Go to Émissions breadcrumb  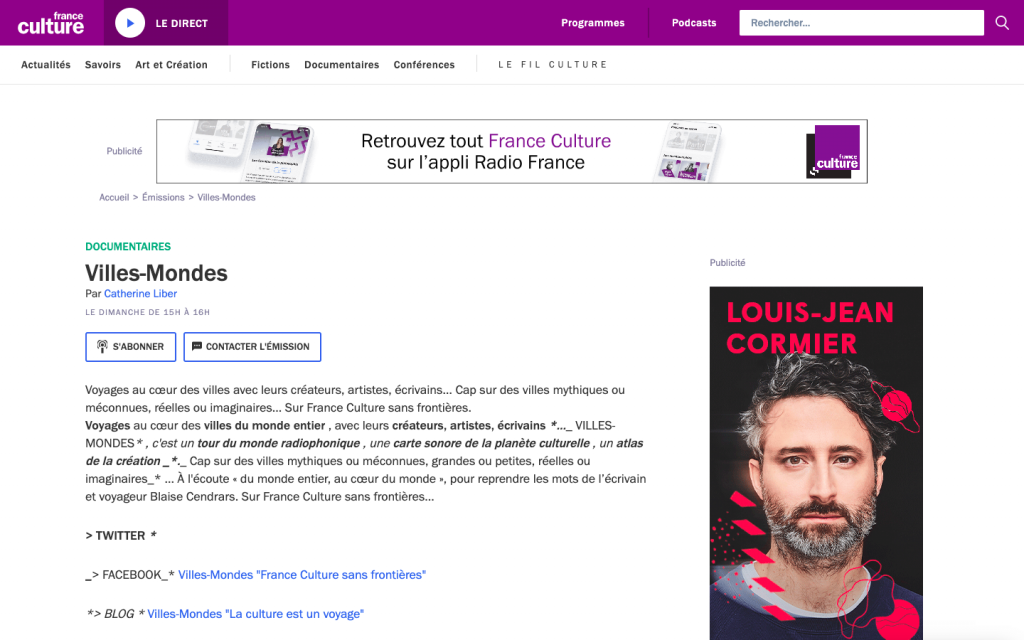[x=163, y=197]
